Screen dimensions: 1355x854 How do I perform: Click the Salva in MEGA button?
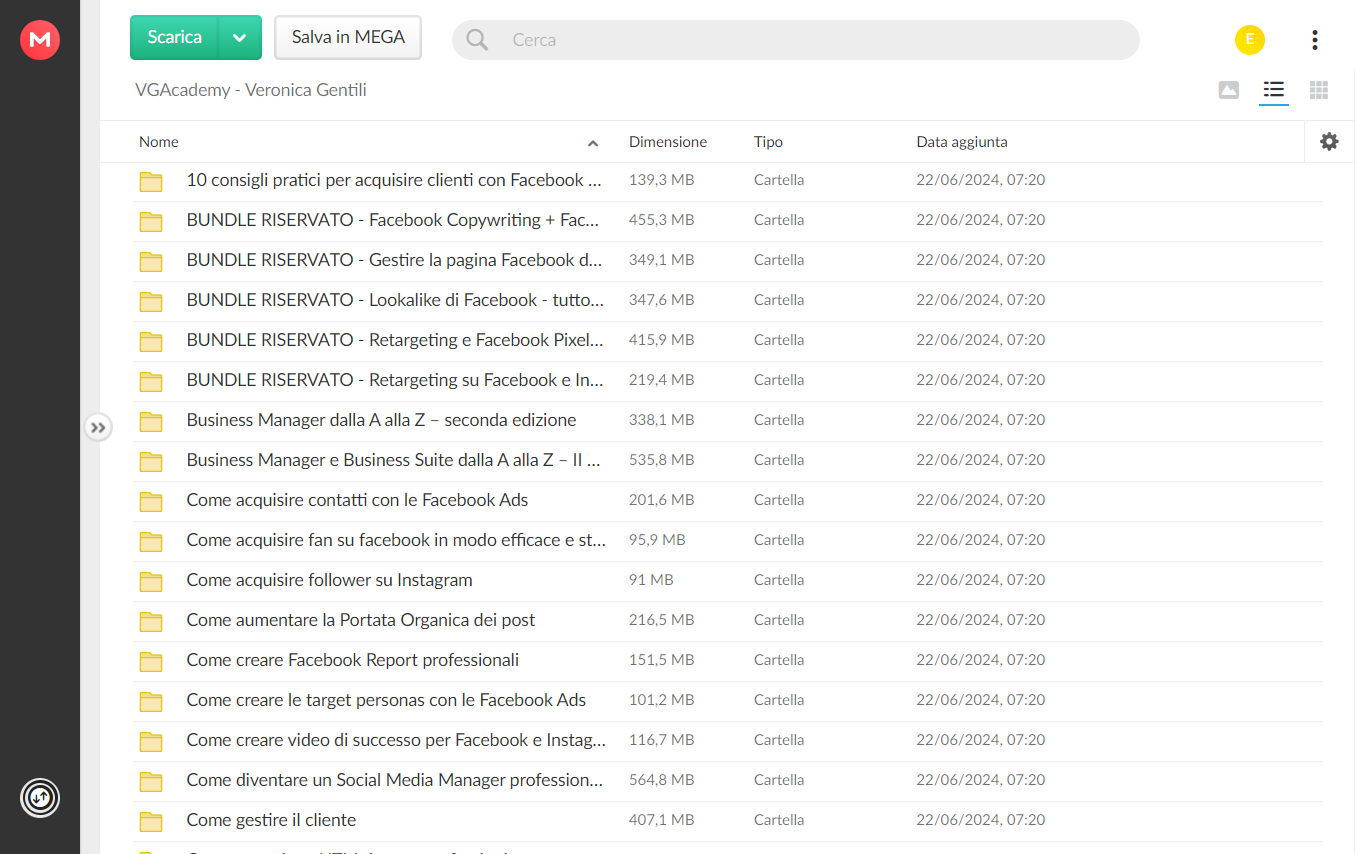click(x=348, y=37)
